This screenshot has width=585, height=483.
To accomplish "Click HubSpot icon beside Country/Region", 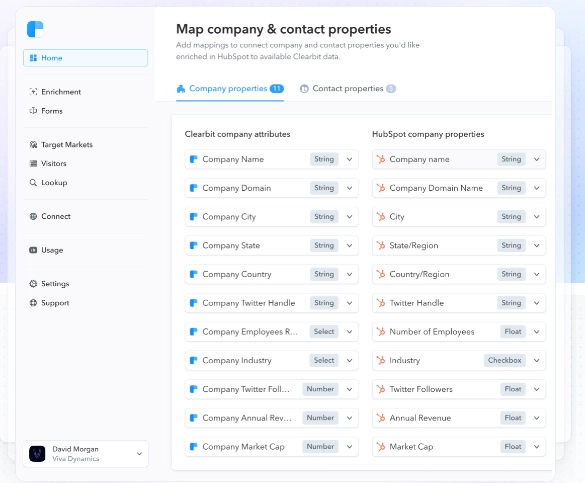I will [x=381, y=274].
